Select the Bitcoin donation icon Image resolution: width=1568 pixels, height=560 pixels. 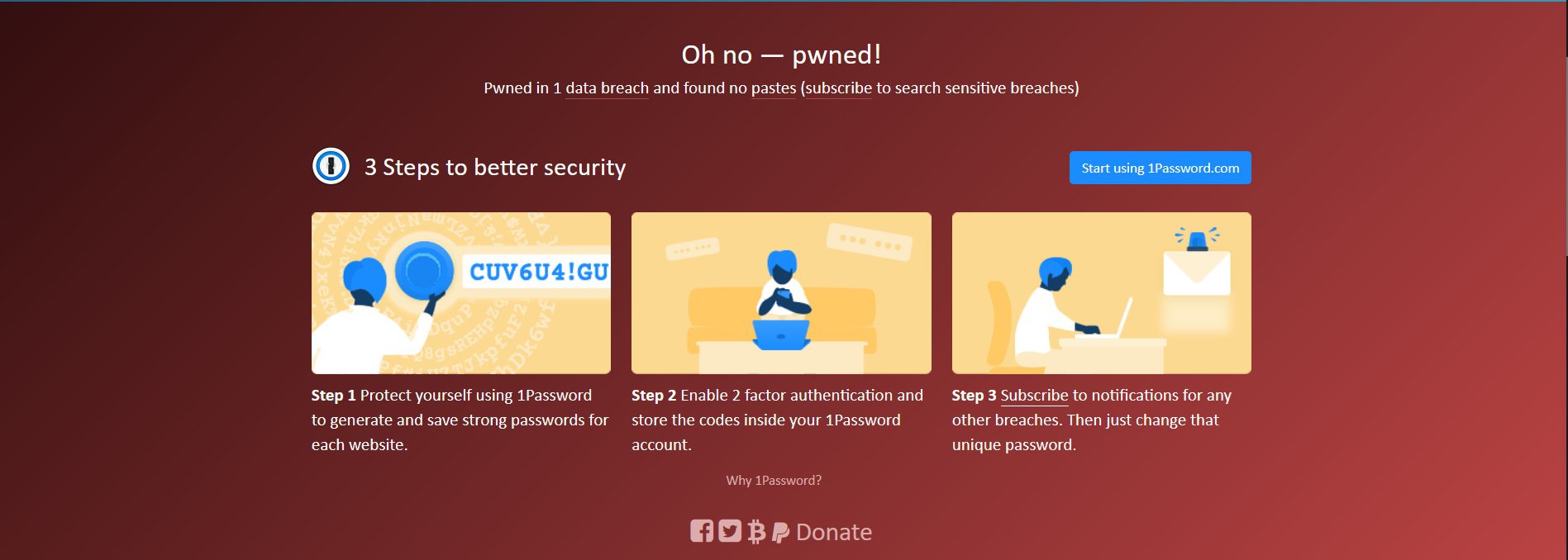(755, 531)
